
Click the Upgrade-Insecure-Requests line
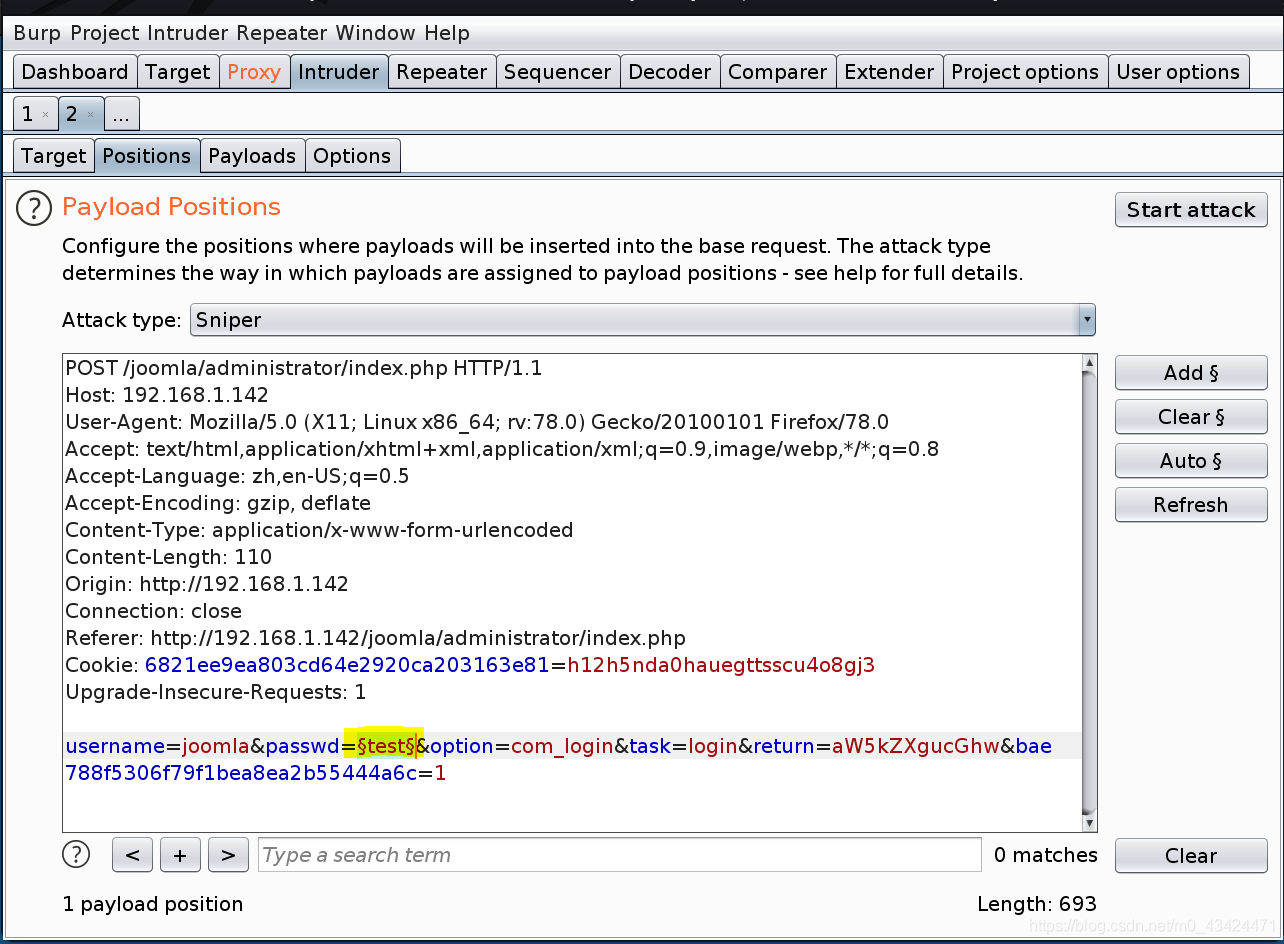coord(215,692)
